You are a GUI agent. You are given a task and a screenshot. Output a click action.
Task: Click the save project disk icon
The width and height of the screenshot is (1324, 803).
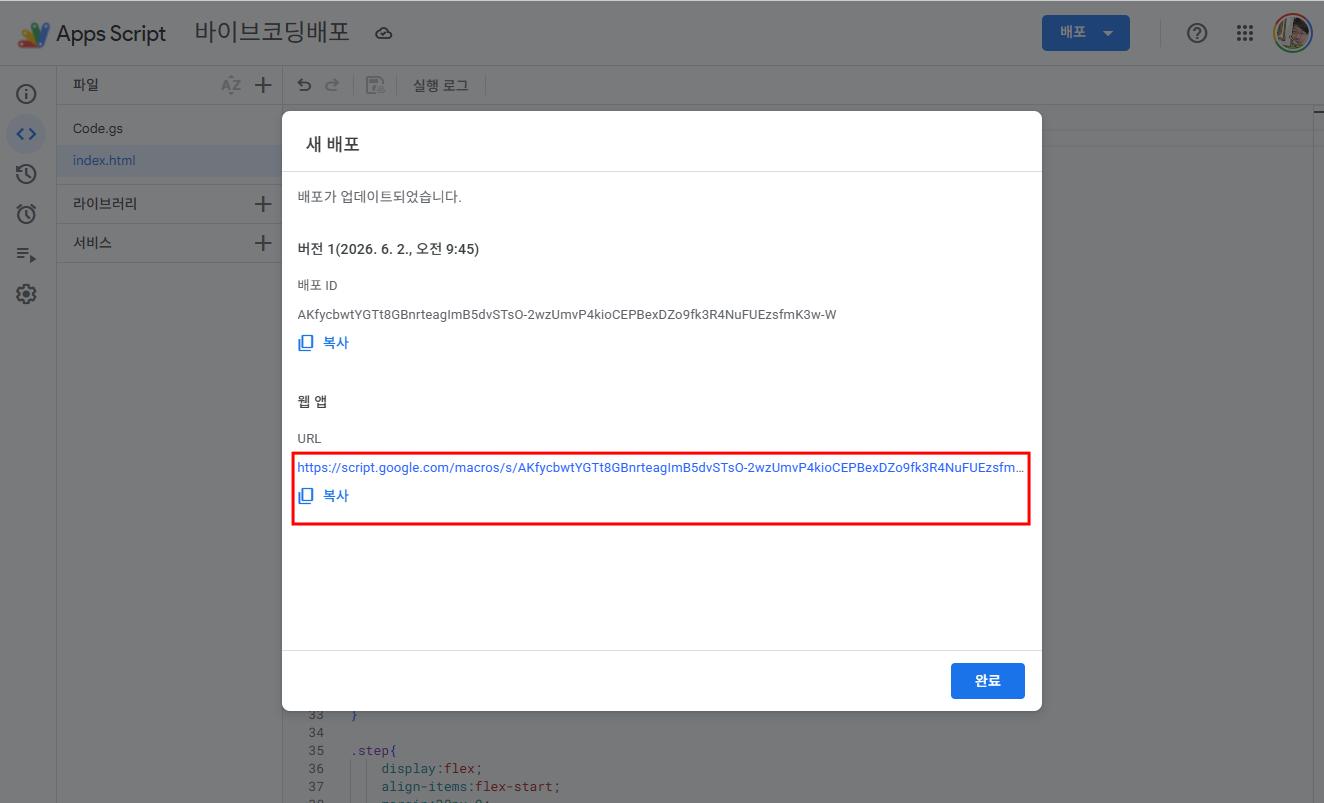coord(375,85)
